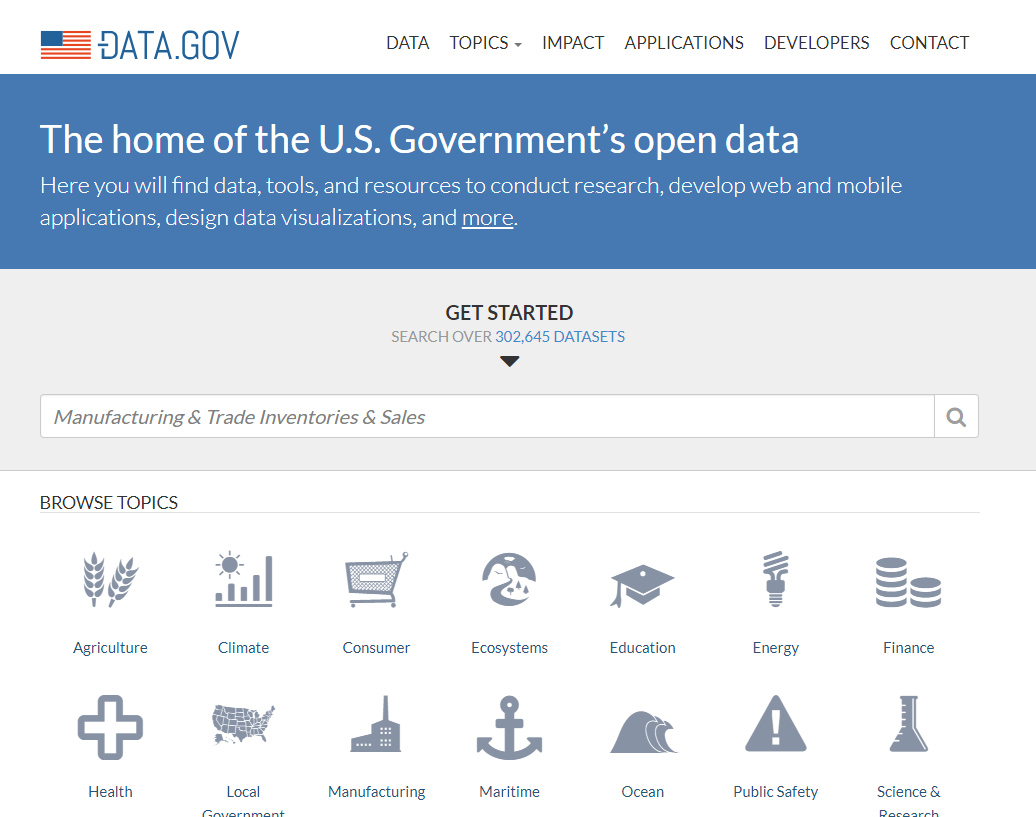Click the Science & Research topic label
The height and width of the screenshot is (817, 1036).
[908, 801]
